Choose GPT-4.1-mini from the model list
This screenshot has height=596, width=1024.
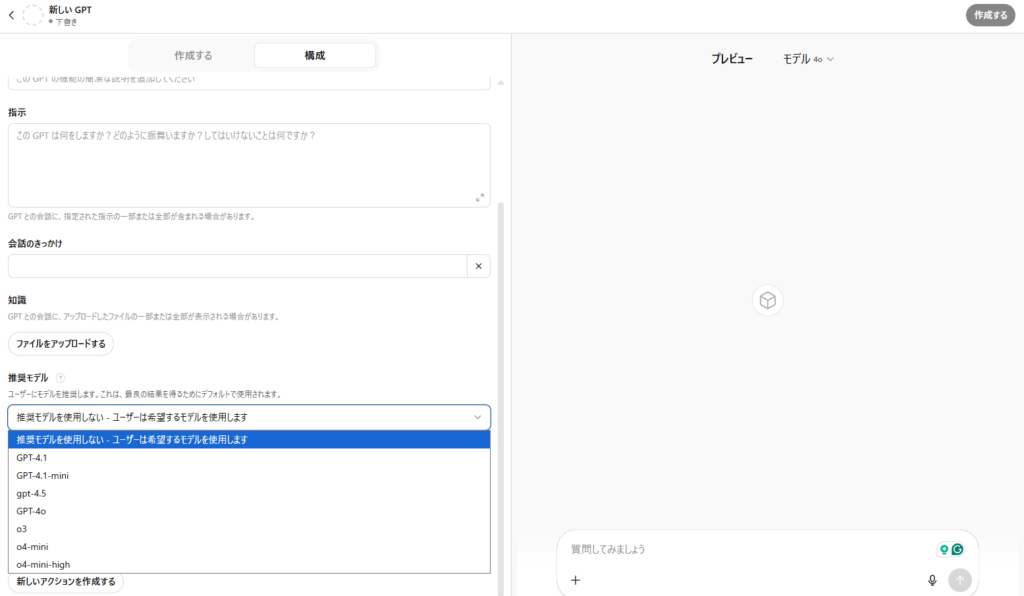coord(249,475)
